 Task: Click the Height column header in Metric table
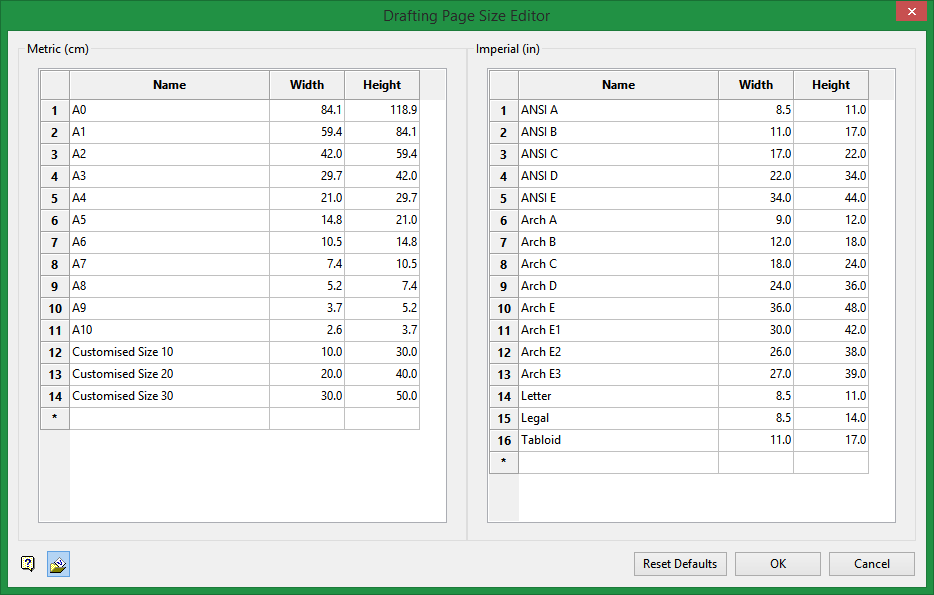click(381, 85)
